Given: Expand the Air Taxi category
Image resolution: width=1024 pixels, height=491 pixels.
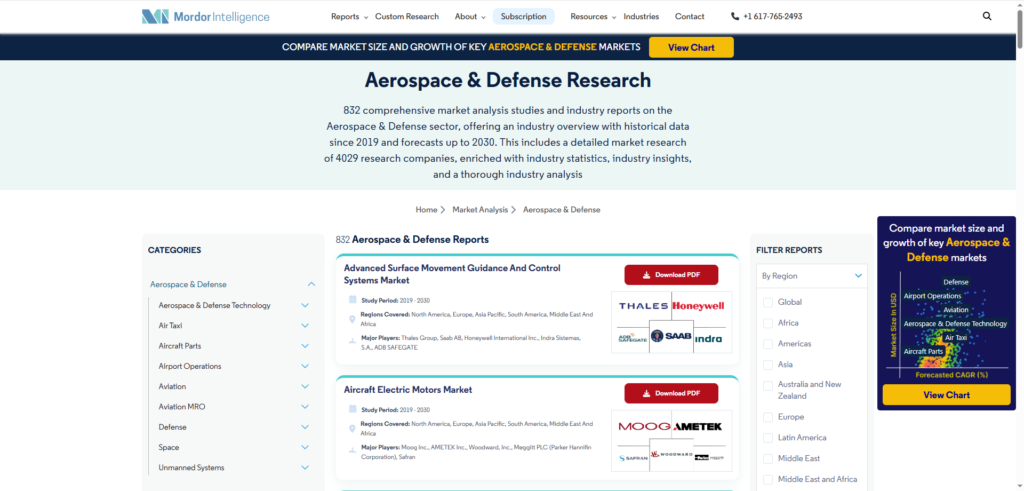Looking at the screenshot, I should (305, 326).
